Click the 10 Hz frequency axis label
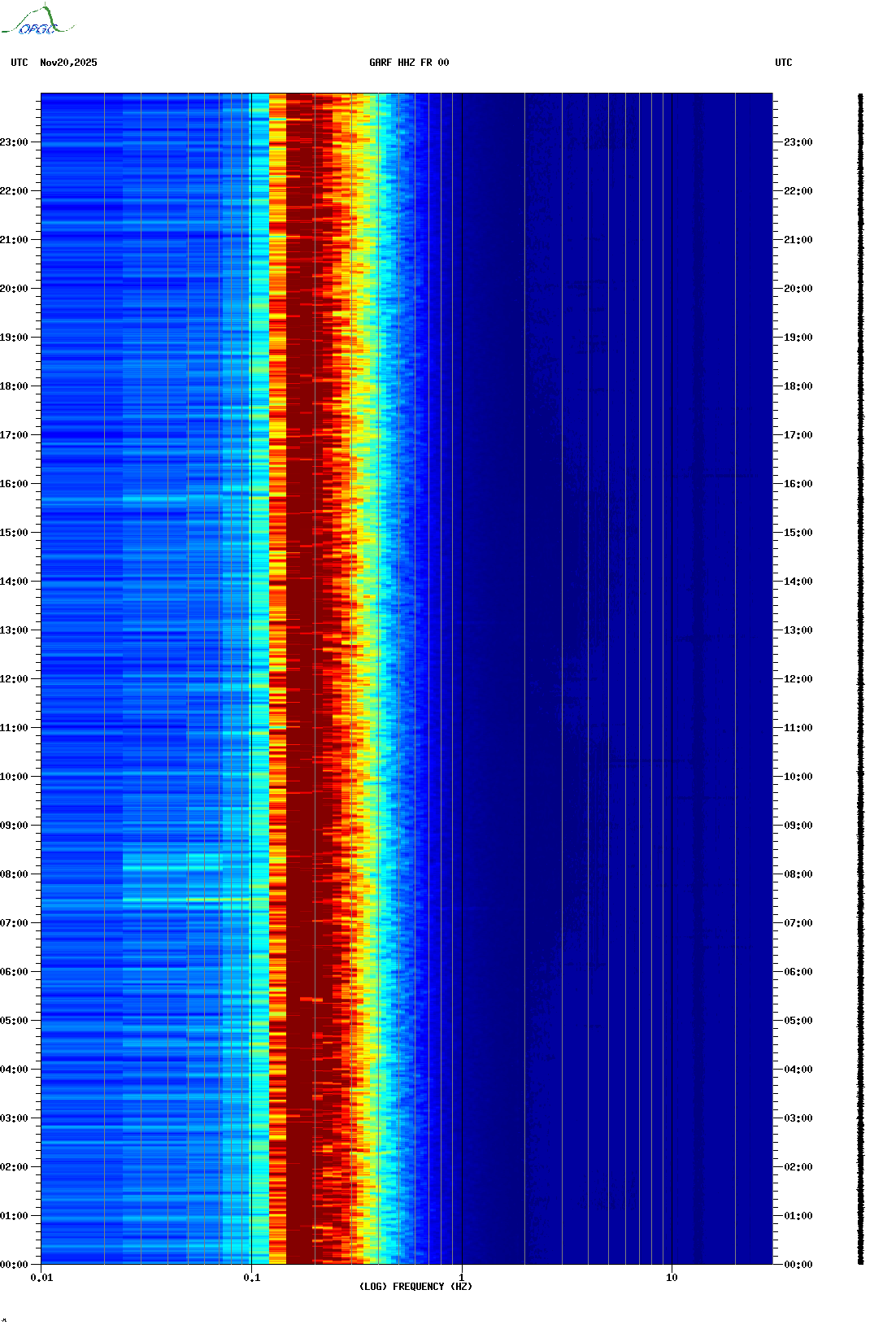Screen dimensions: 896x1329 coord(672,1278)
